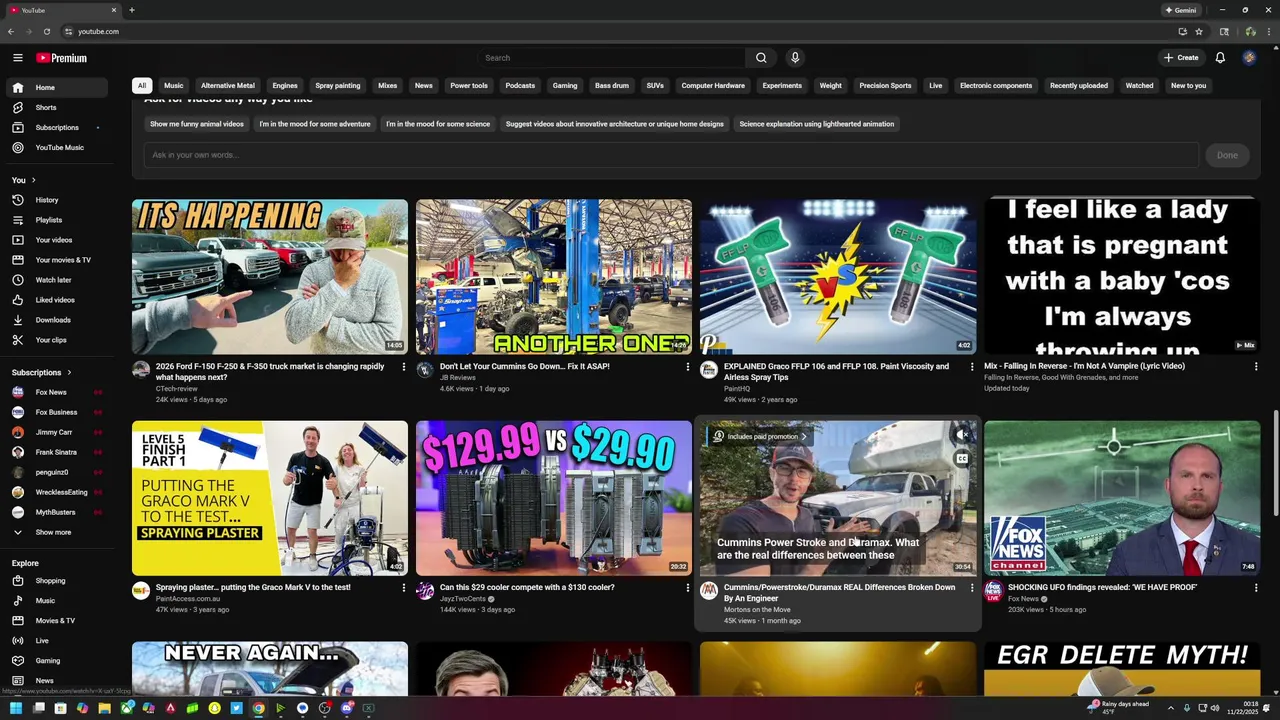Bookmark this page with star icon

pyautogui.click(x=1199, y=31)
